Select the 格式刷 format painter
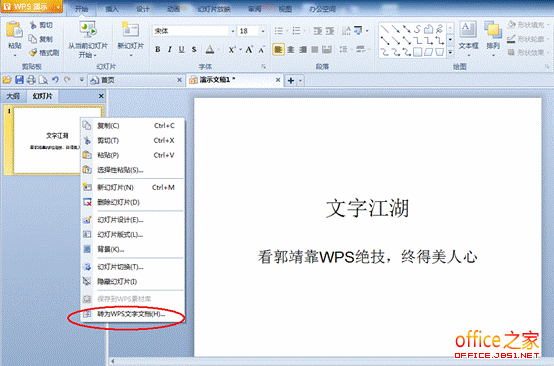This screenshot has width=554, height=366. 44,53
